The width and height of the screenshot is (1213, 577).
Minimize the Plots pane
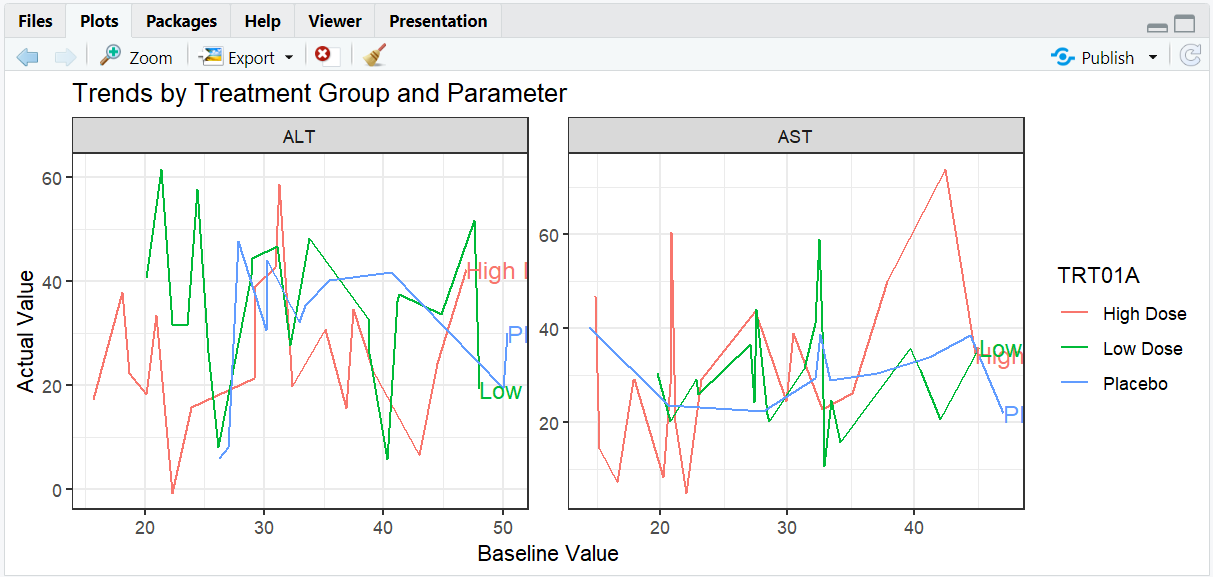[x=1157, y=26]
